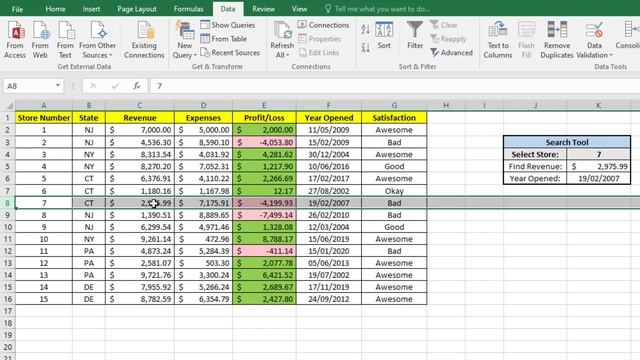Click the Insert Function fx button
This screenshot has height=360, width=640.
pyautogui.click(x=137, y=86)
